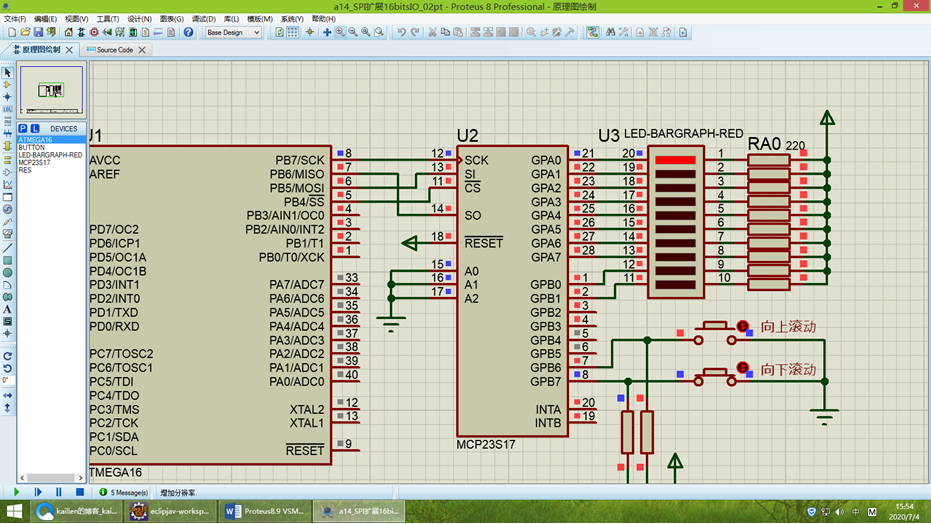Click the Cut scissors icon
This screenshot has height=524, width=931.
[x=432, y=33]
